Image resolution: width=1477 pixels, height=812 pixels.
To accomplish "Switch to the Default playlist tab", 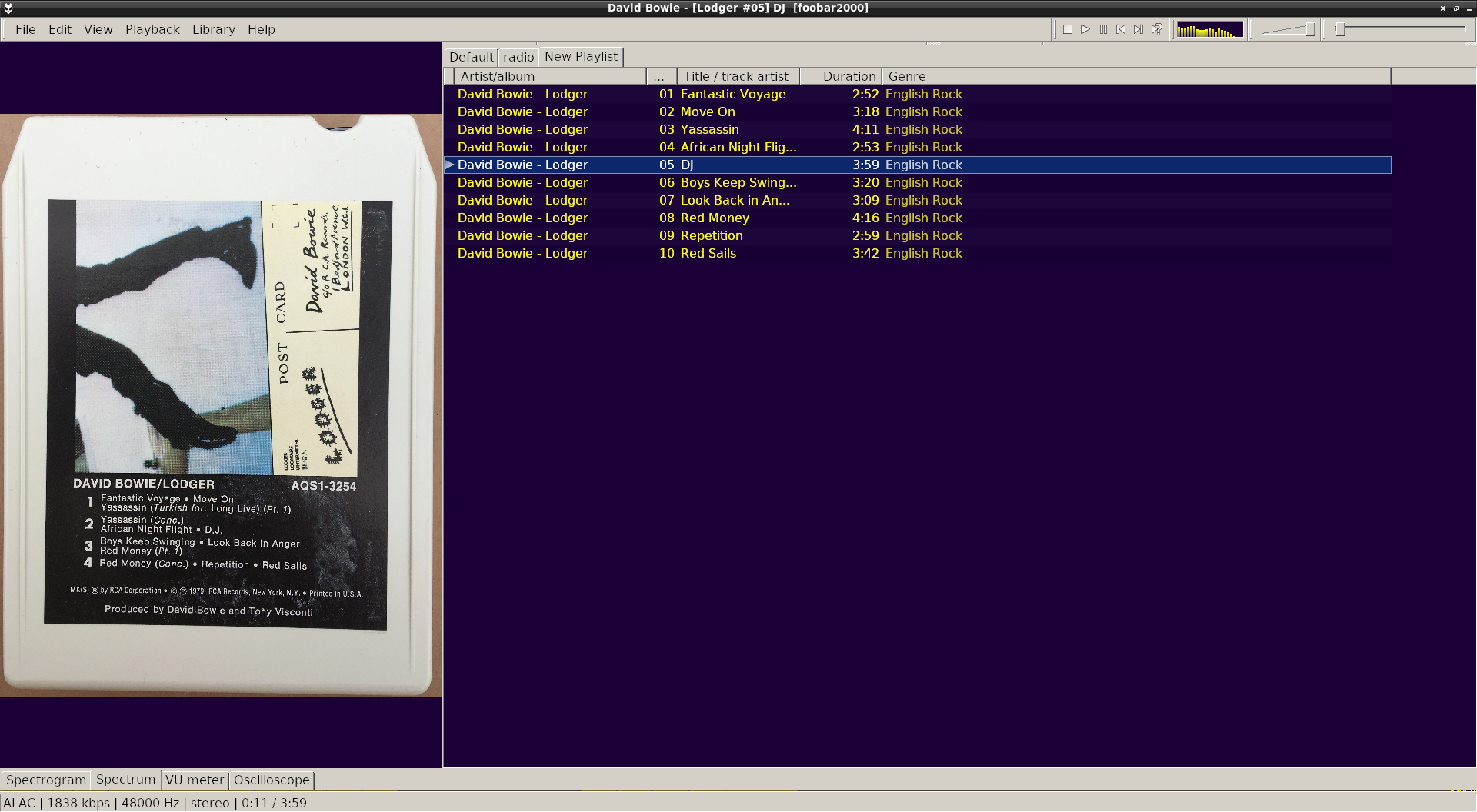I will [471, 57].
